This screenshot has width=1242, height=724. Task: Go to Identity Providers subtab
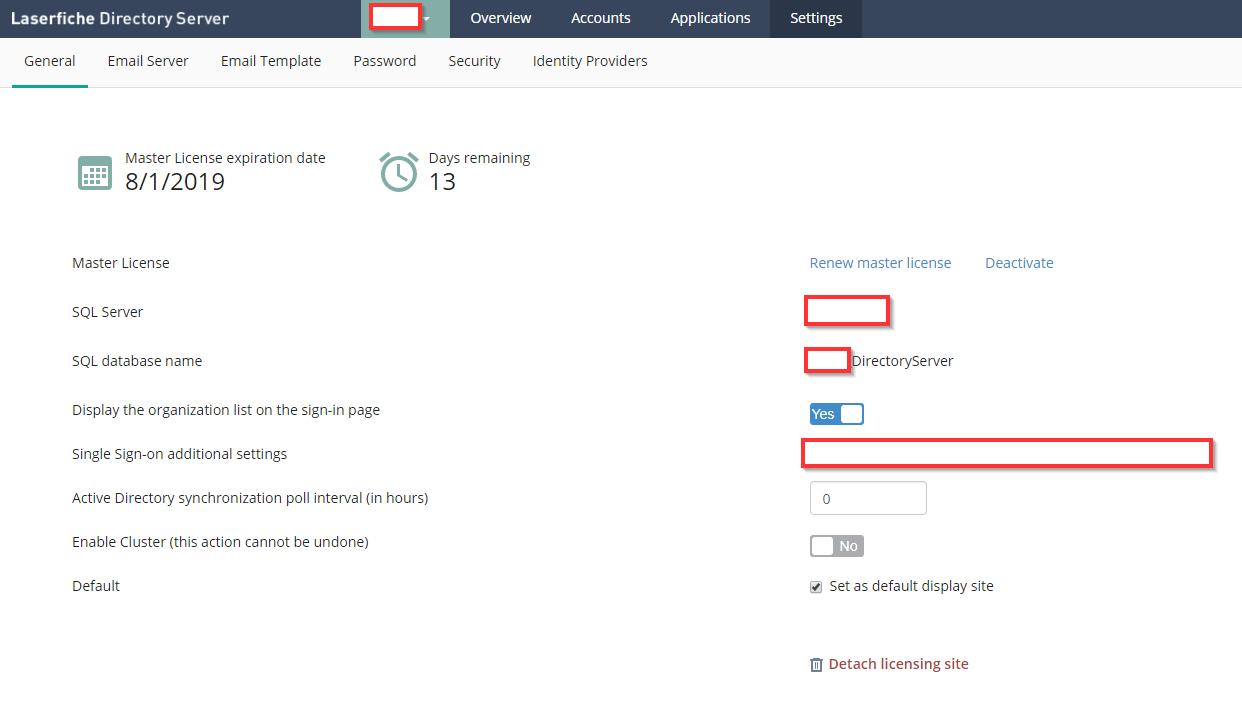[x=590, y=62]
